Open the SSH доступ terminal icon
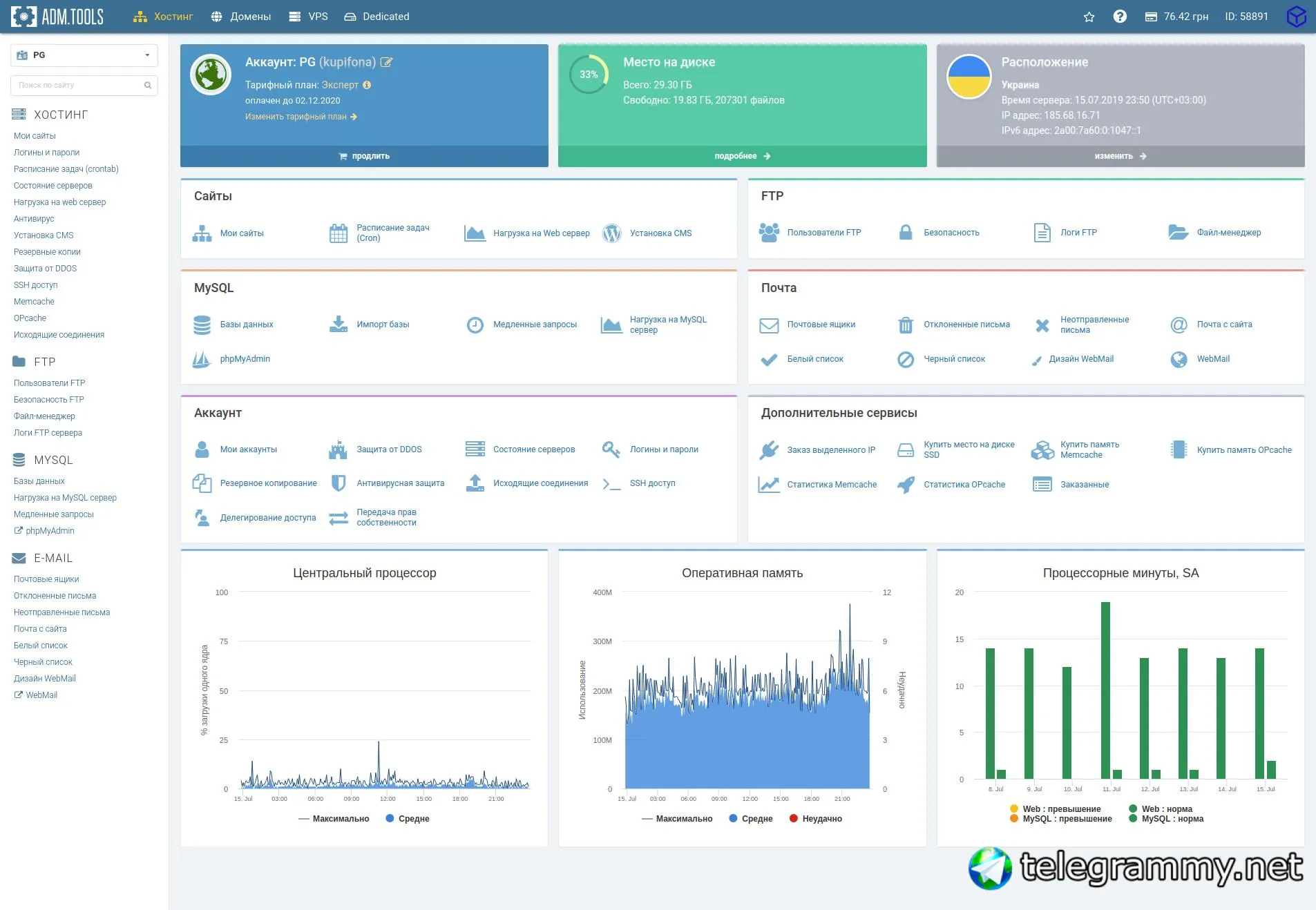Viewport: 1316px width, 910px height. 611,484
